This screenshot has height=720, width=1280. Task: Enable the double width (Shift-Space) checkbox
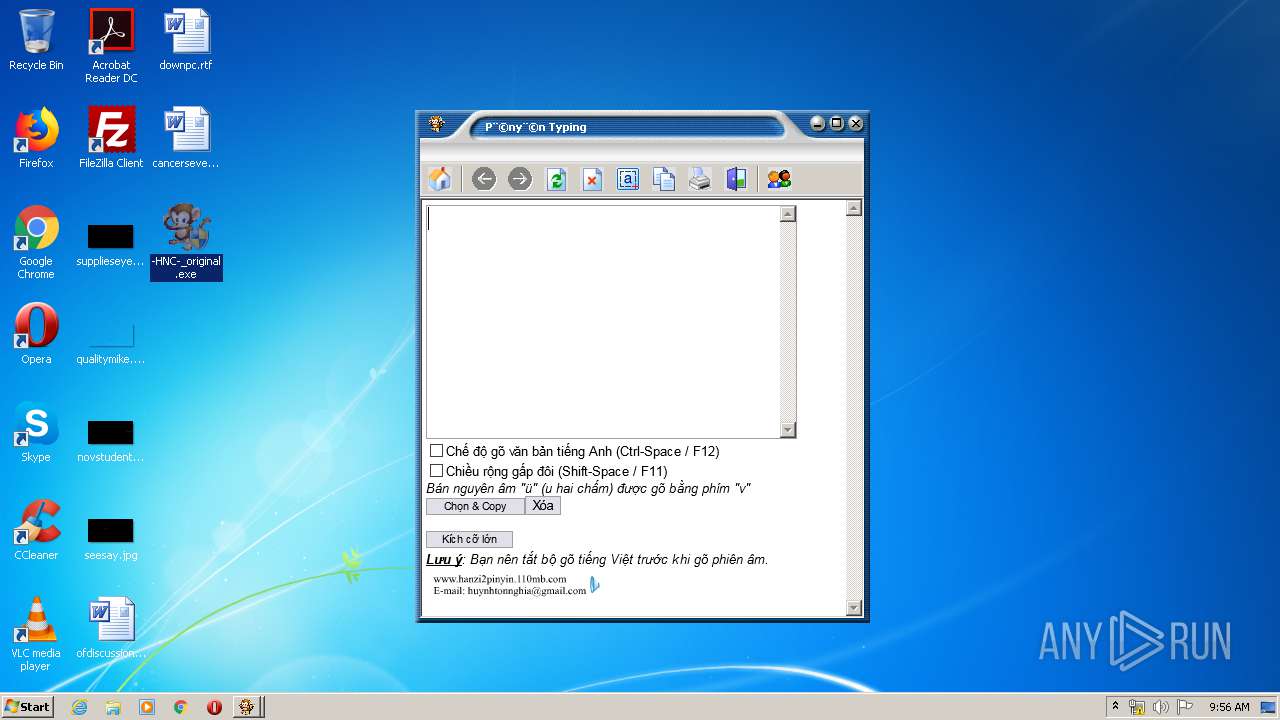pyautogui.click(x=436, y=471)
